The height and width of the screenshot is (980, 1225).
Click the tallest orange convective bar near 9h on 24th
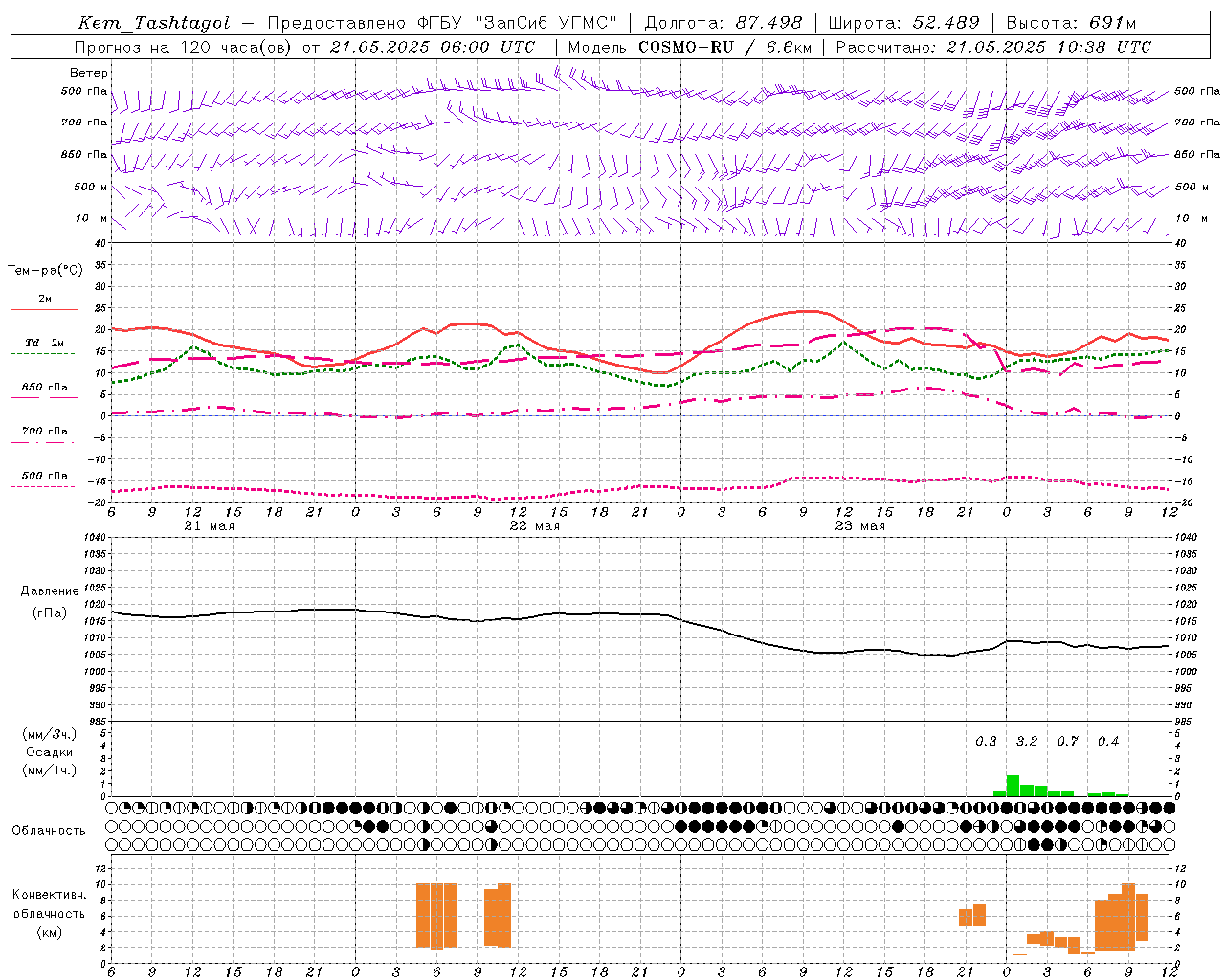tap(1128, 917)
